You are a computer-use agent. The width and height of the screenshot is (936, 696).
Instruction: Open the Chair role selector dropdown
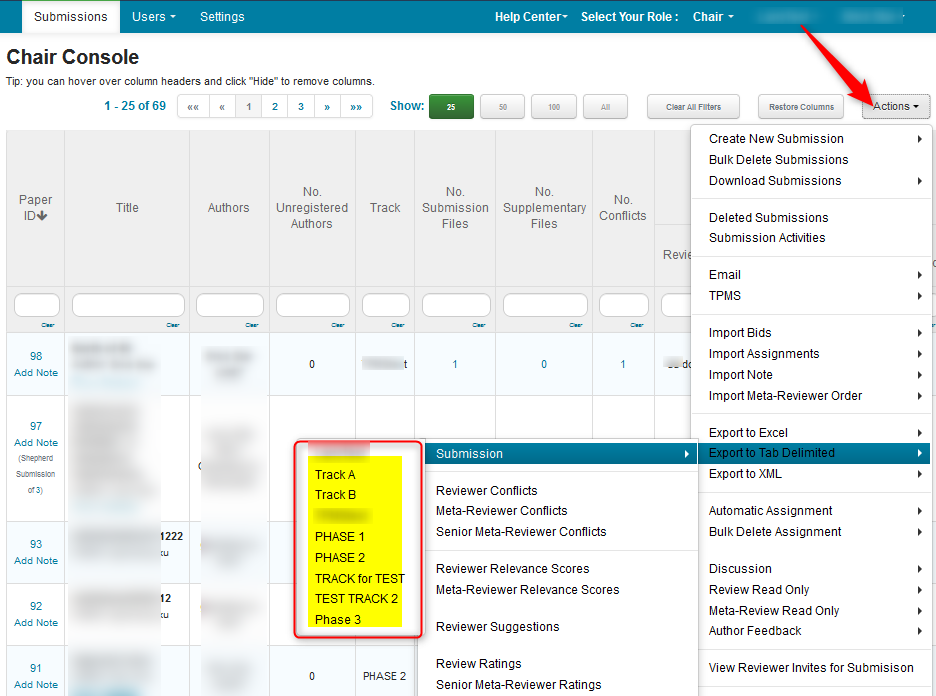click(x=713, y=17)
